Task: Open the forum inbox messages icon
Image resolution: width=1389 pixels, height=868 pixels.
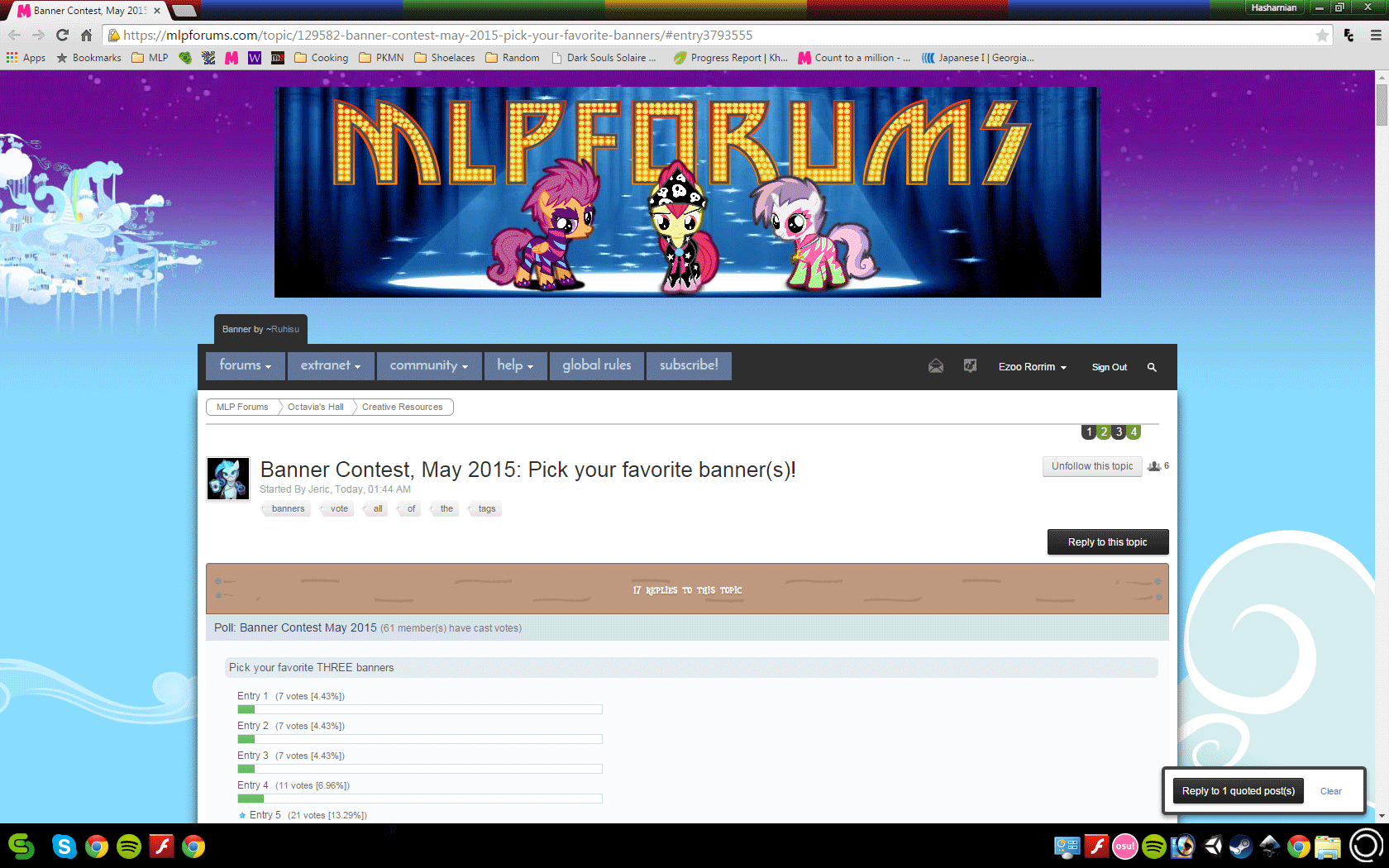Action: coord(936,366)
